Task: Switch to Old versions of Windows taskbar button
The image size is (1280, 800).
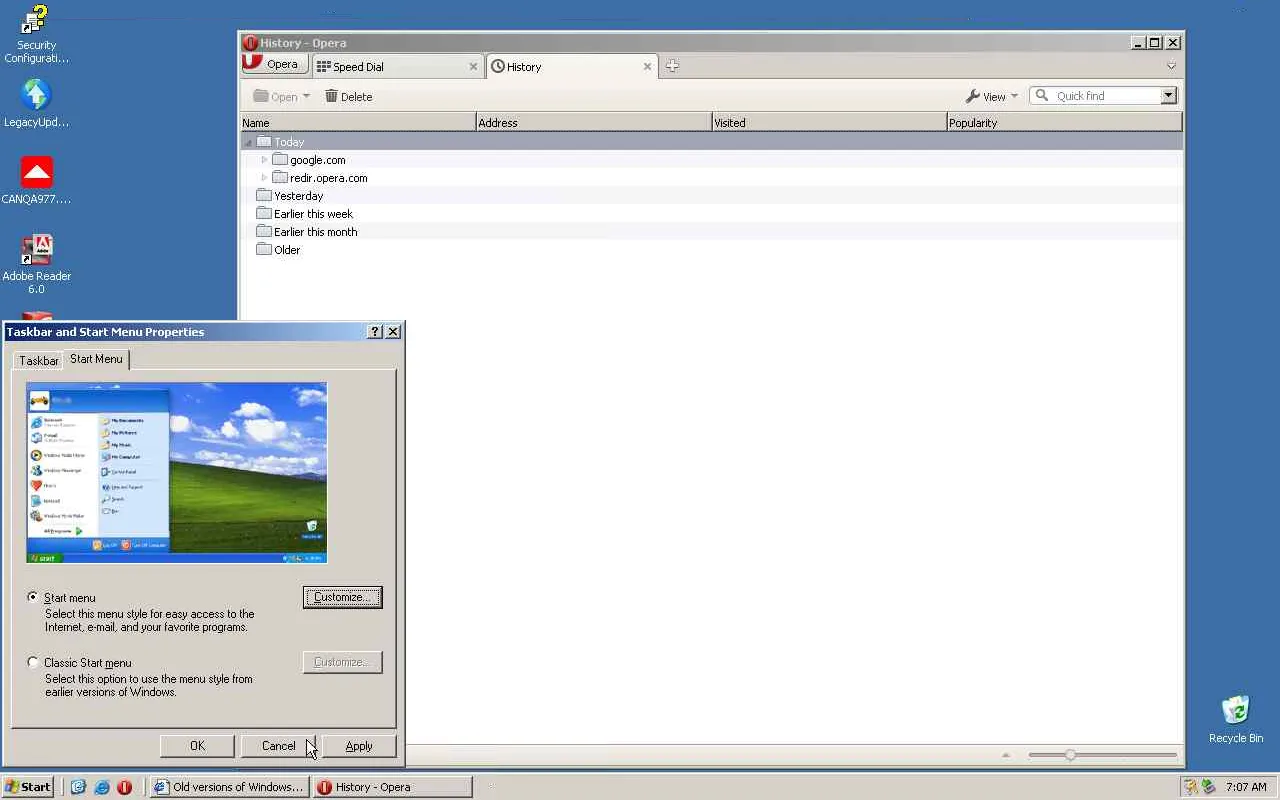Action: [229, 787]
